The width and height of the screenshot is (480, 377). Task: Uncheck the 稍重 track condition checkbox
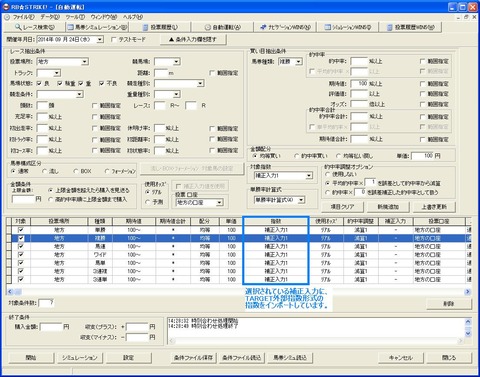point(60,83)
